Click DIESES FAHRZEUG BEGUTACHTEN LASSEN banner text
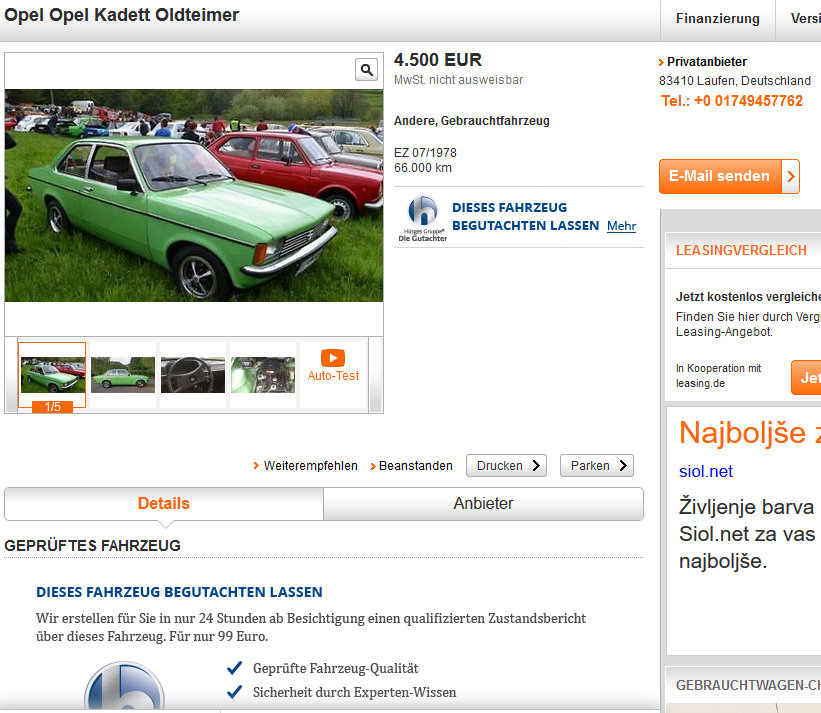This screenshot has width=821, height=713. point(525,217)
